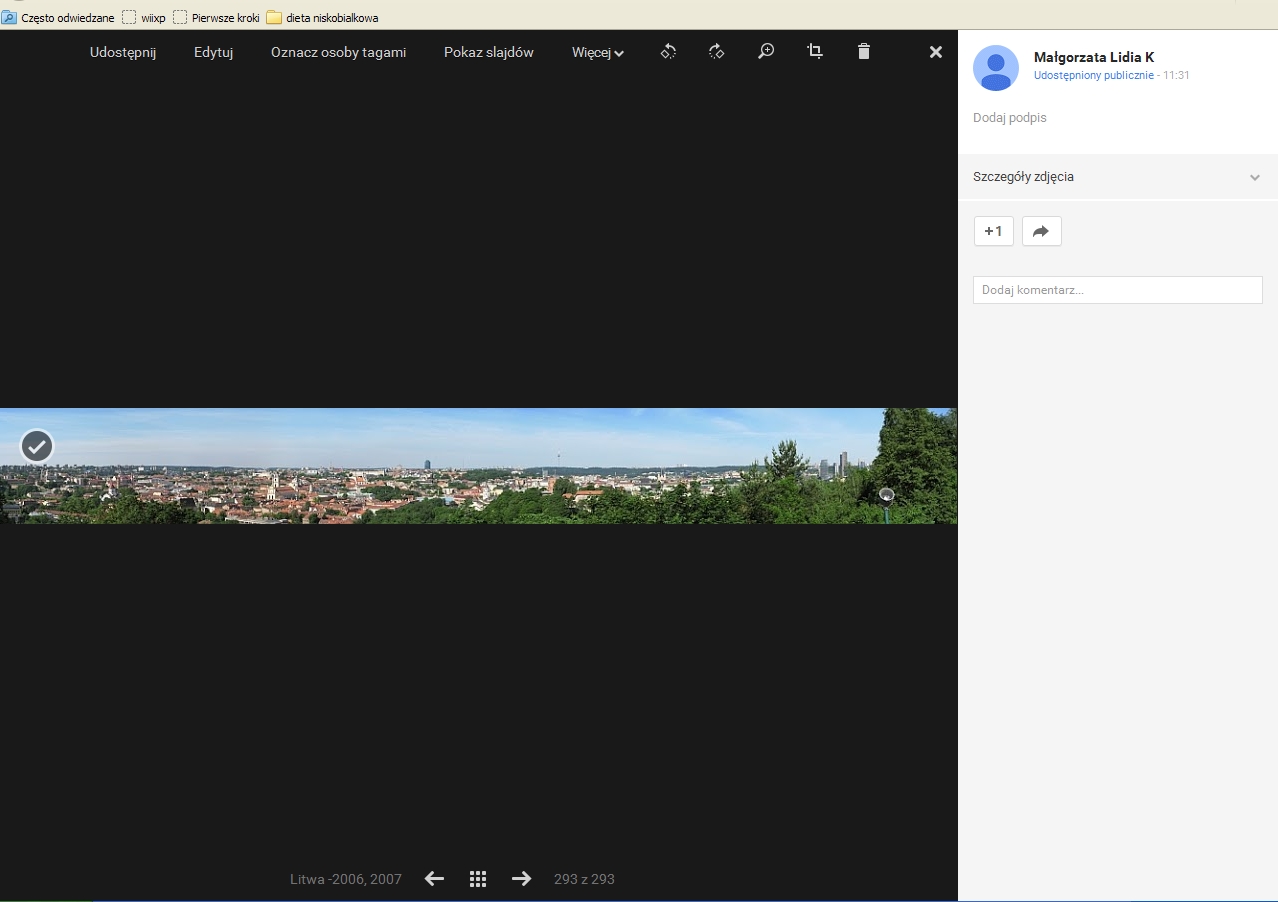1278x902 pixels.
Task: Click Udostępnij in the top toolbar
Action: point(123,53)
